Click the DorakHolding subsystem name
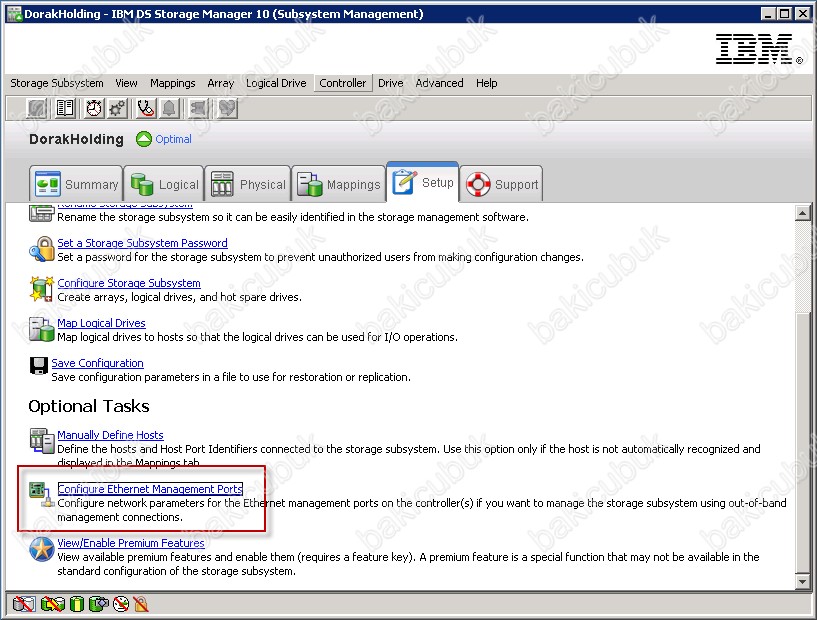The width and height of the screenshot is (817, 620). [x=77, y=139]
